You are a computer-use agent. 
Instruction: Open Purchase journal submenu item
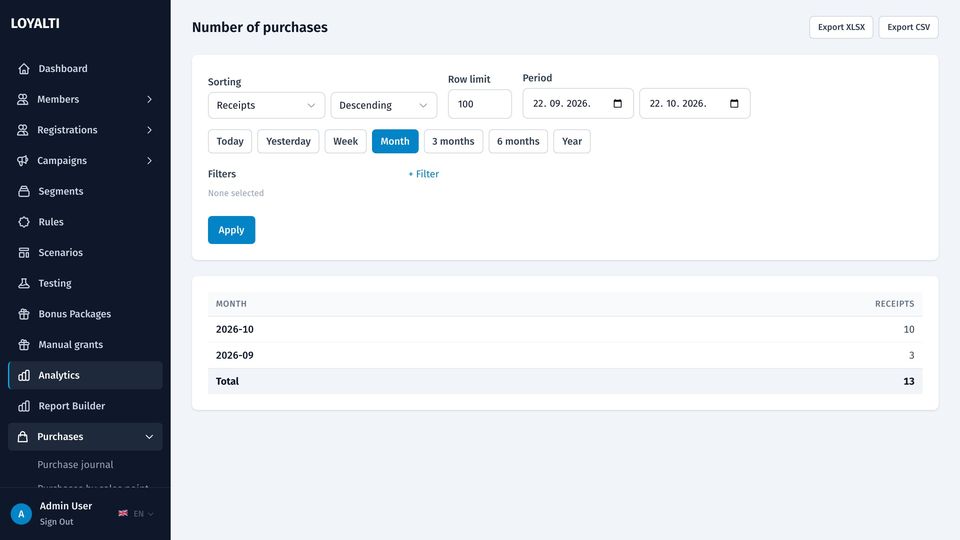75,465
